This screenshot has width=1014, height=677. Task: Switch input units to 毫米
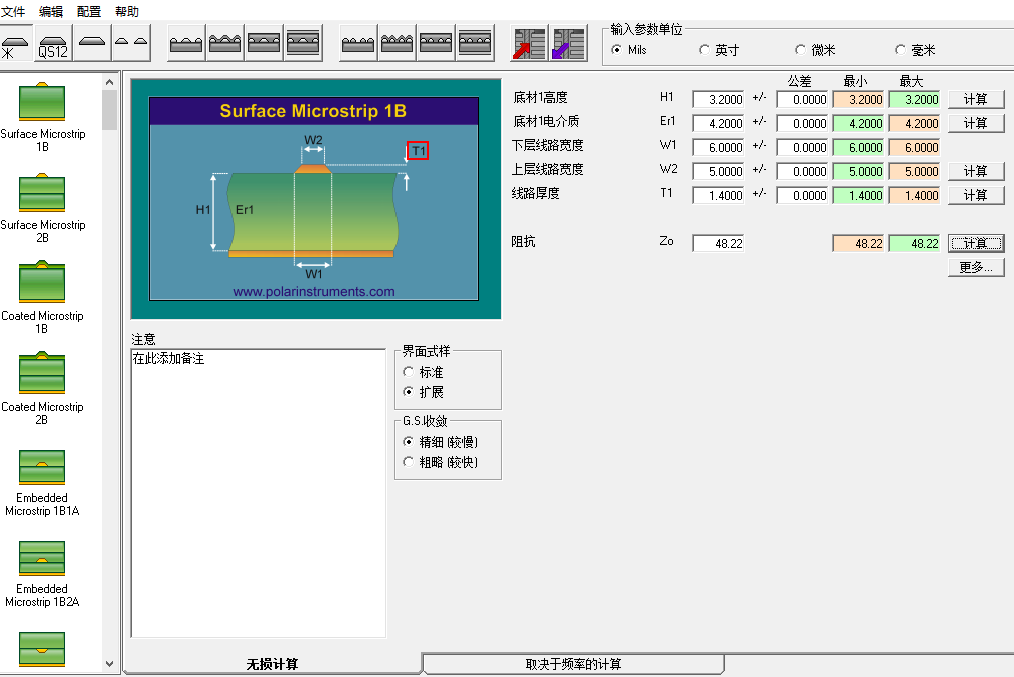(901, 50)
